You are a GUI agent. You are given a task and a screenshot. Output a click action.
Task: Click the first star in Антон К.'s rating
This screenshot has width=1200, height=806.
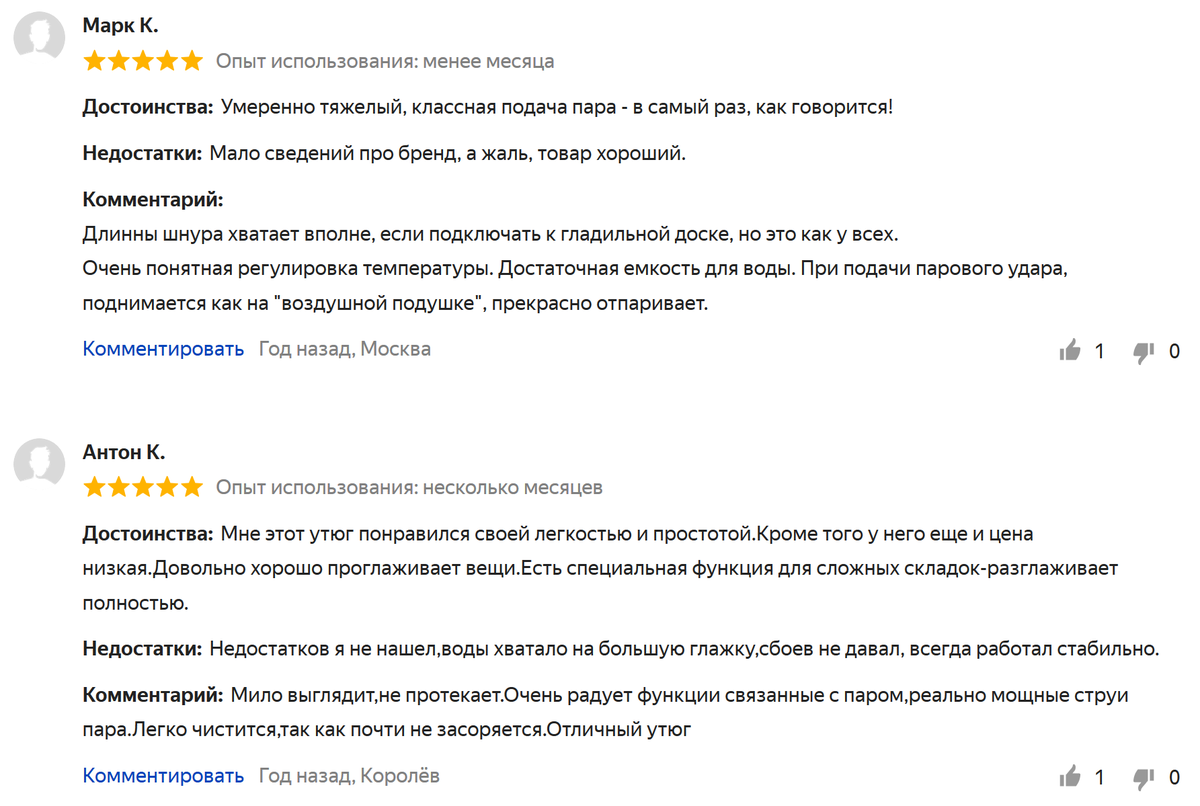click(95, 488)
